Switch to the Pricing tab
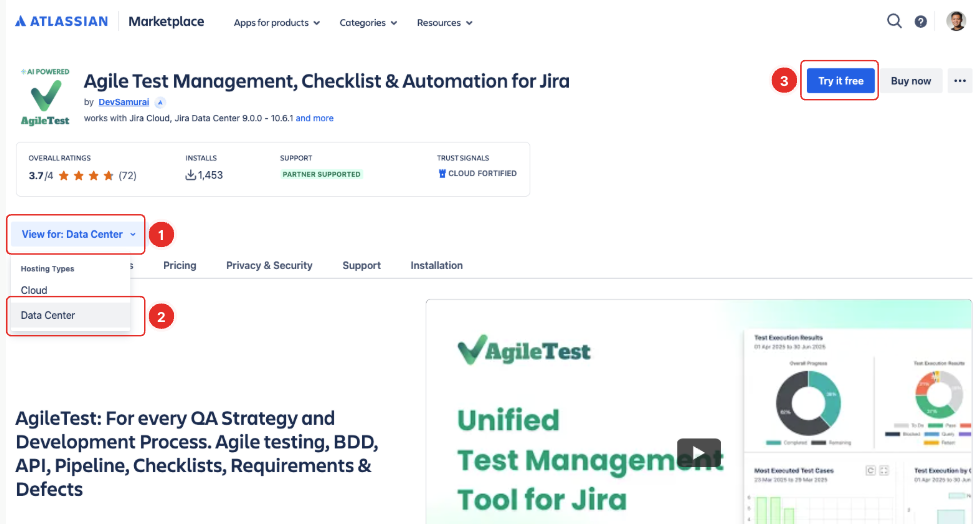The height and width of the screenshot is (524, 979). click(180, 265)
